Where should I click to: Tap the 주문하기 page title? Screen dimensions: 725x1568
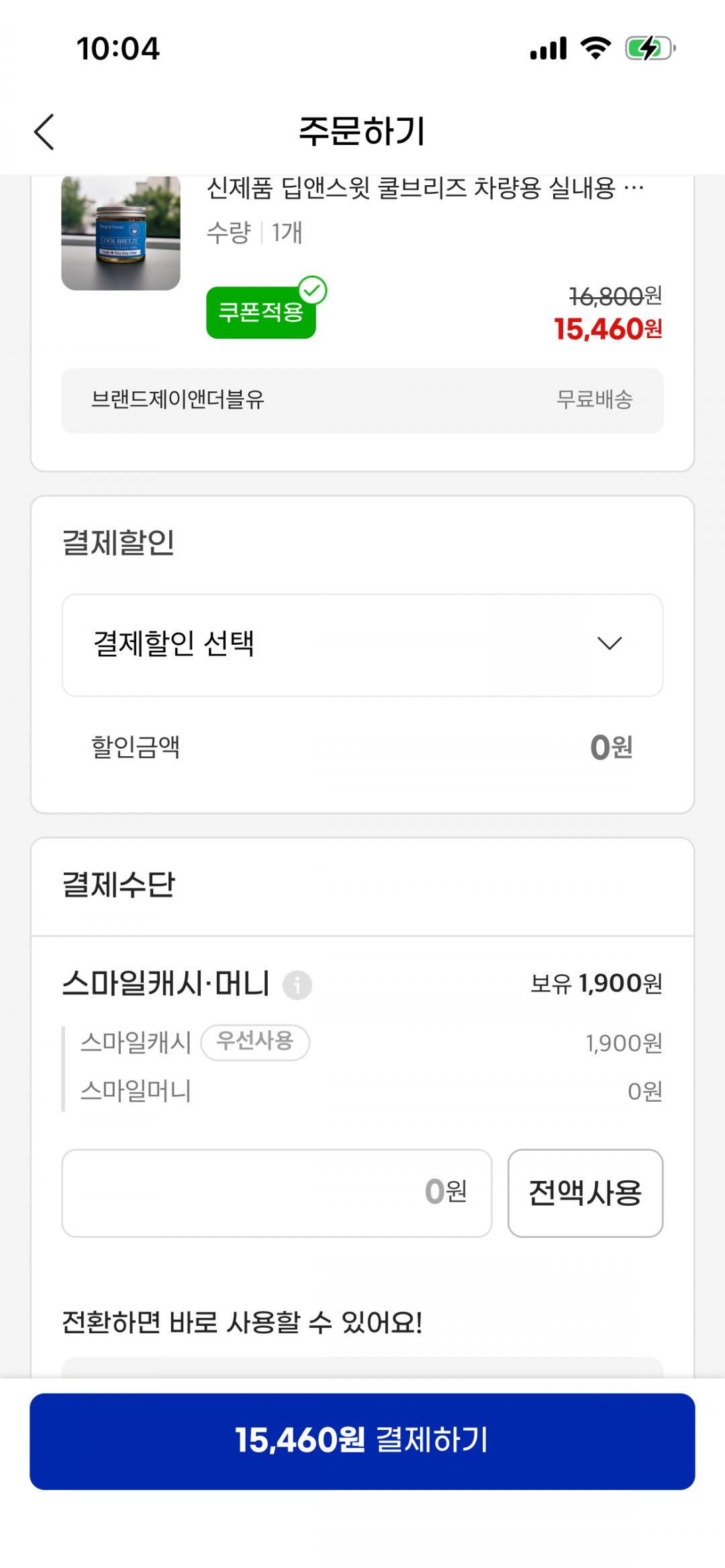[362, 131]
